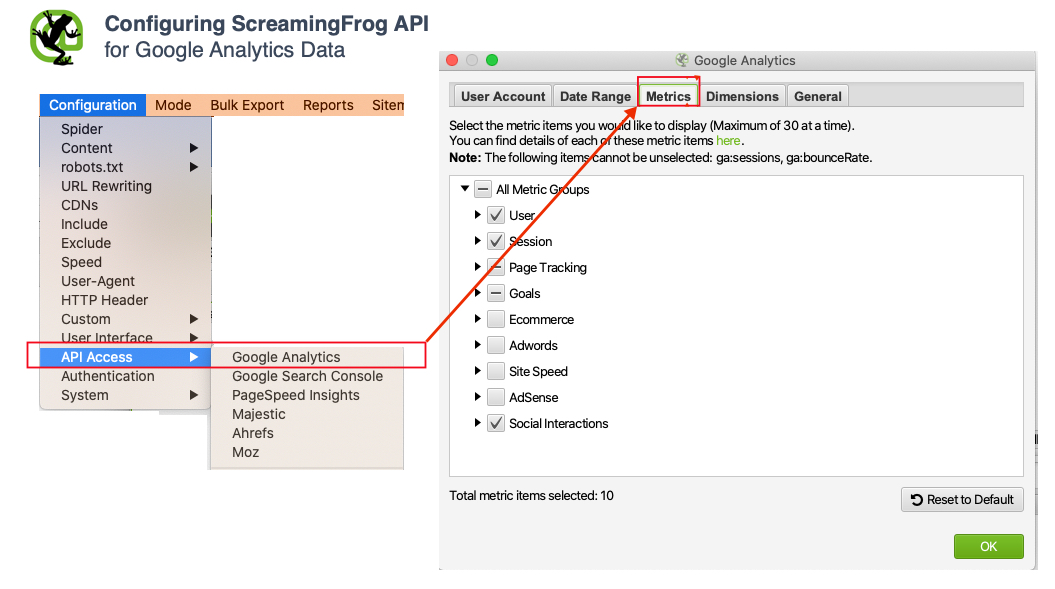Open the General tab

[817, 96]
